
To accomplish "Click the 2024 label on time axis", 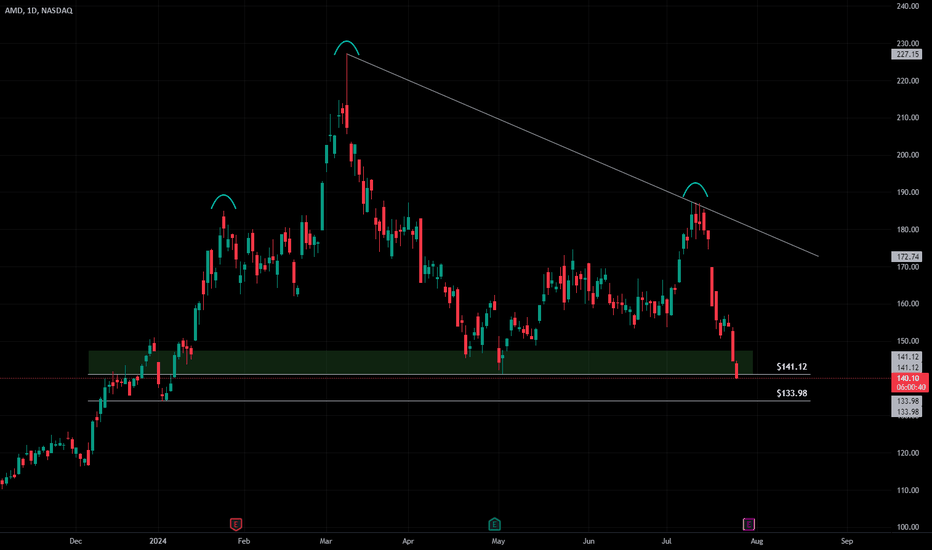I will pos(158,541).
